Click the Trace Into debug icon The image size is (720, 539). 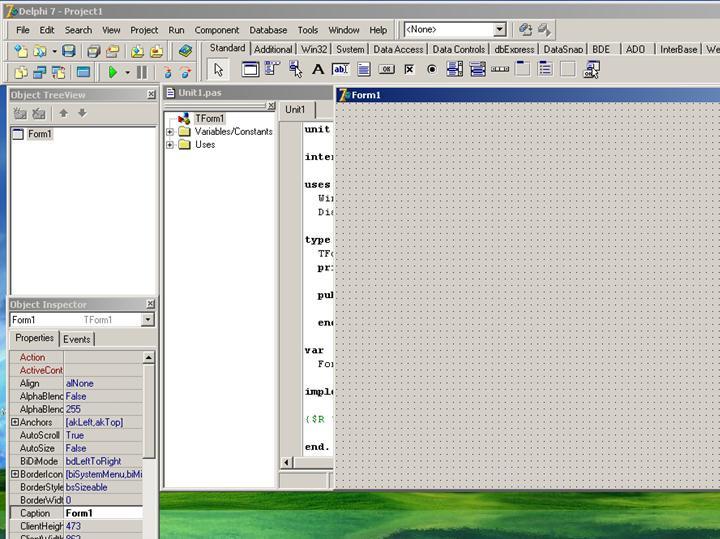167,72
